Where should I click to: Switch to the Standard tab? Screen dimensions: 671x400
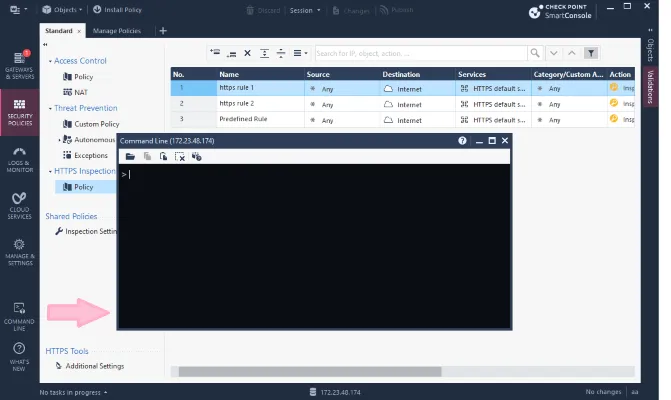click(59, 31)
